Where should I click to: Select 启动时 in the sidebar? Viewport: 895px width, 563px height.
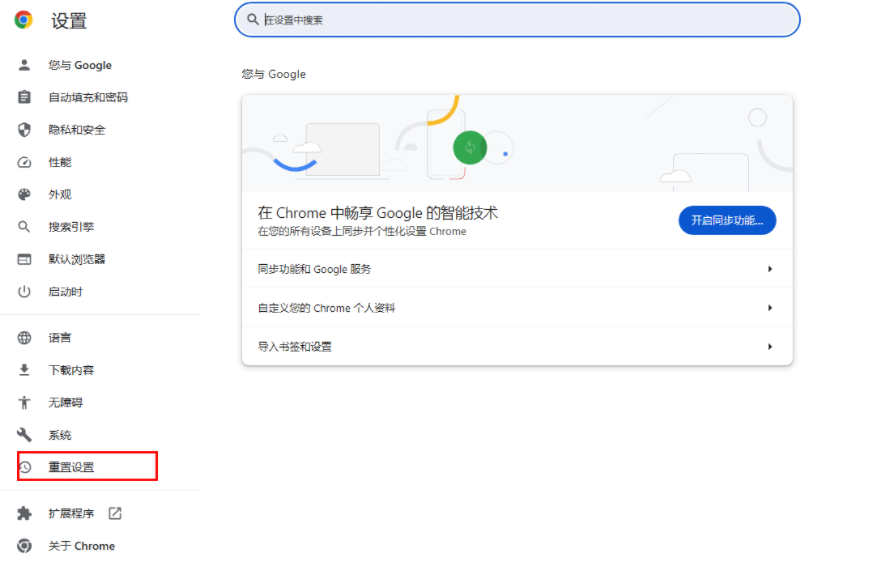[66, 292]
